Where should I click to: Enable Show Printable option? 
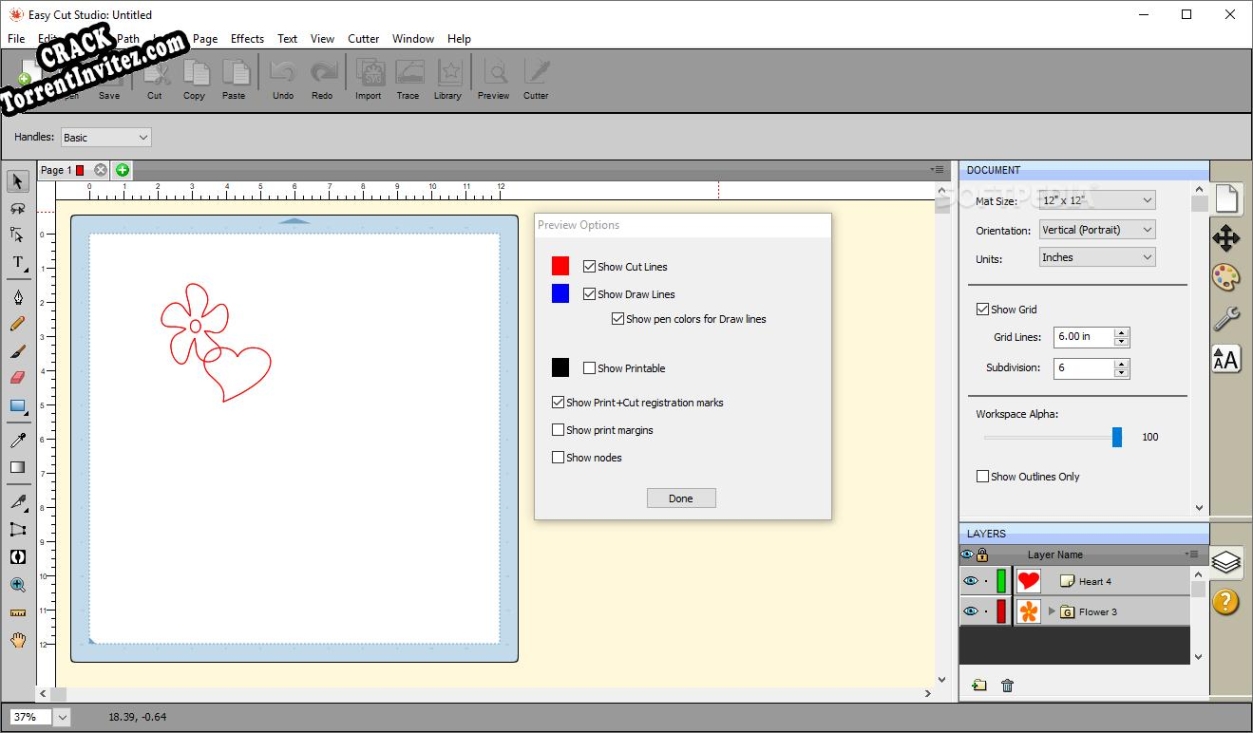click(589, 367)
